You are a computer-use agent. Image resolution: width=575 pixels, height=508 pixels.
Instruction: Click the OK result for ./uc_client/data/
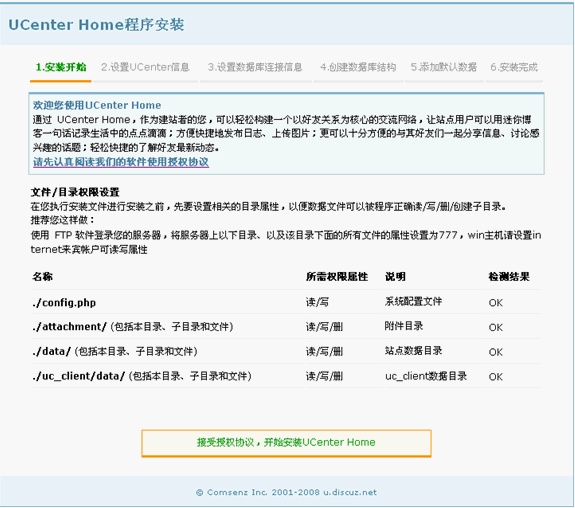495,377
